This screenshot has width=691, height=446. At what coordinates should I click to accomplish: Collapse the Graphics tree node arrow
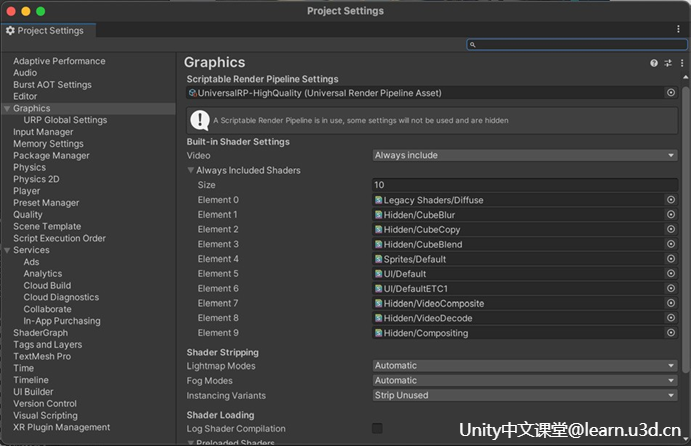point(7,108)
